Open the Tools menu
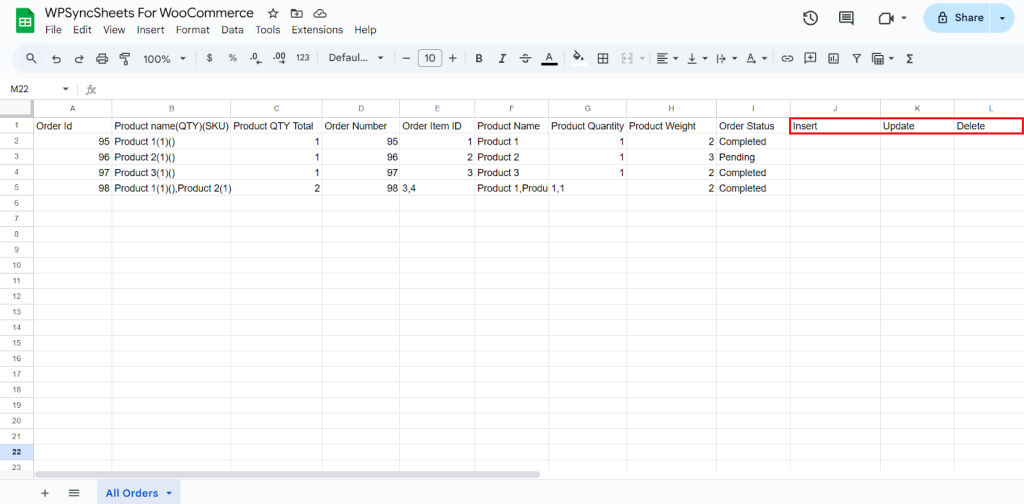Image resolution: width=1024 pixels, height=504 pixels. pyautogui.click(x=268, y=29)
